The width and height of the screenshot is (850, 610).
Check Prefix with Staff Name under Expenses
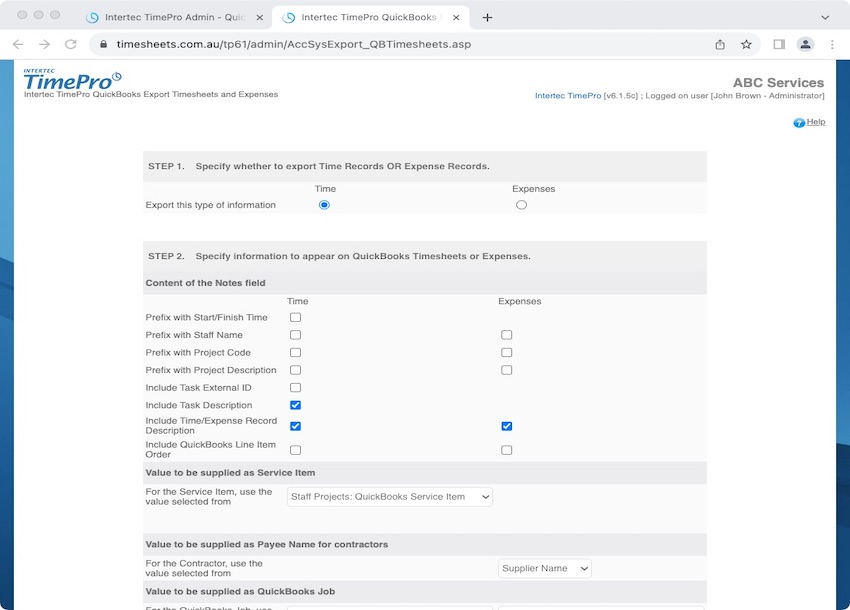coord(506,335)
